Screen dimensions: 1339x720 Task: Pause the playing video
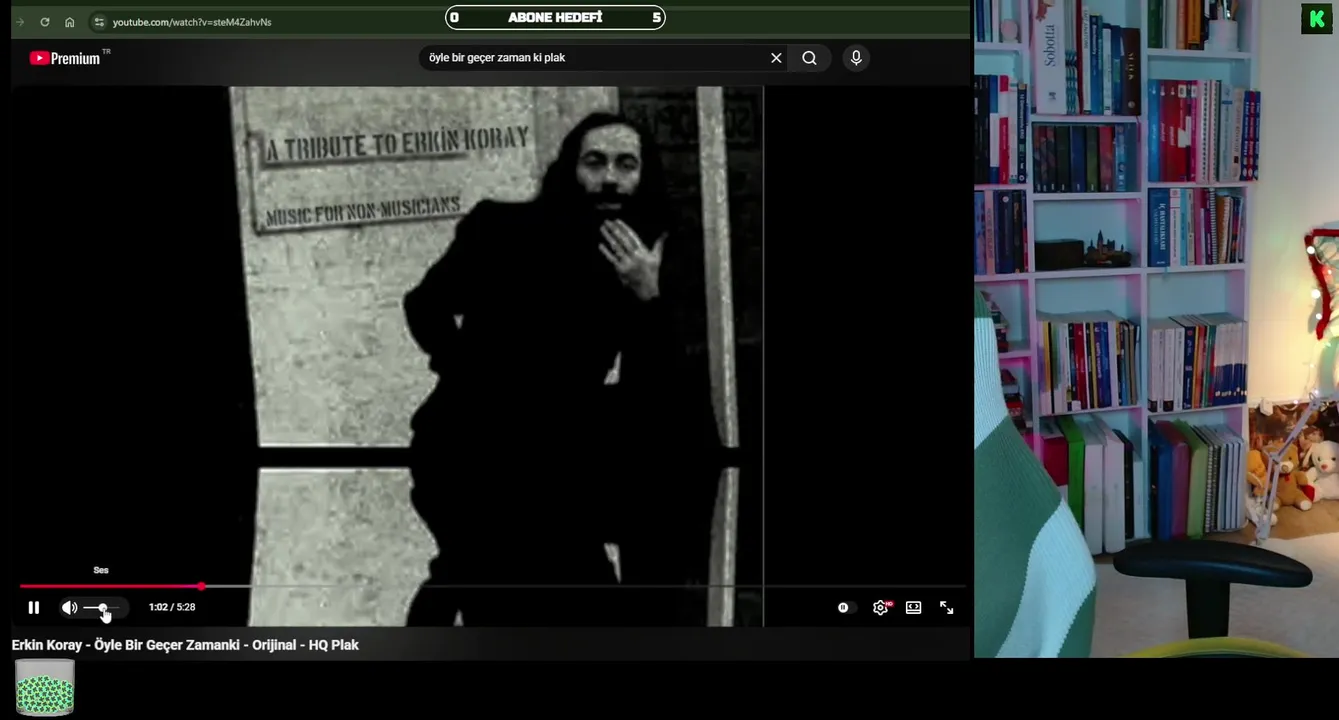[34, 607]
